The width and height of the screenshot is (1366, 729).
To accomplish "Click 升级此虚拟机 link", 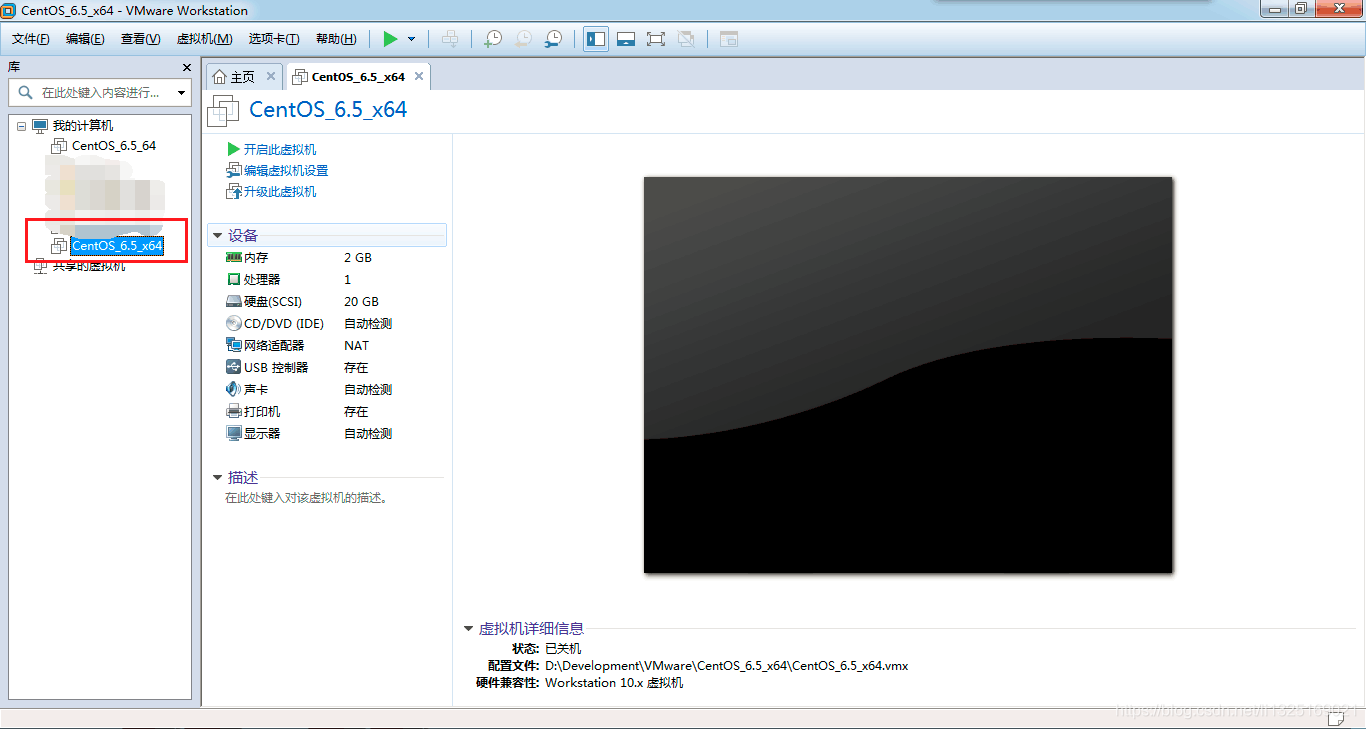I will 280,192.
